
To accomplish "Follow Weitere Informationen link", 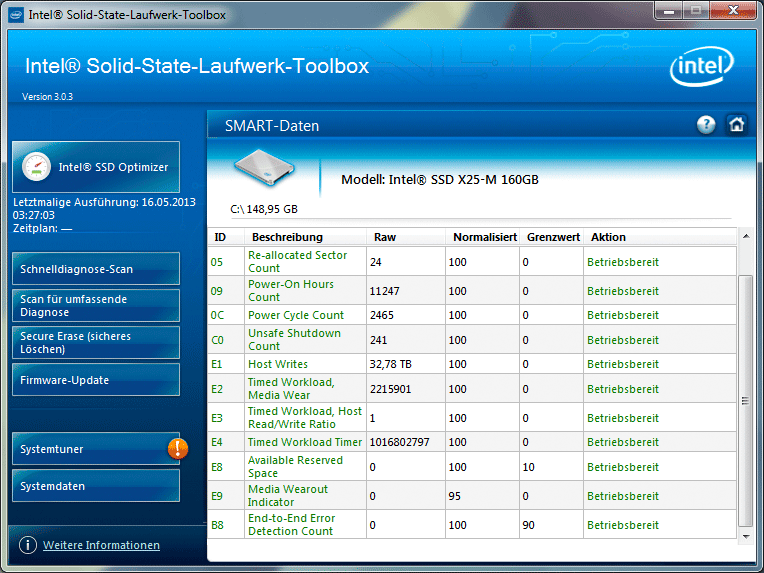I will [101, 545].
